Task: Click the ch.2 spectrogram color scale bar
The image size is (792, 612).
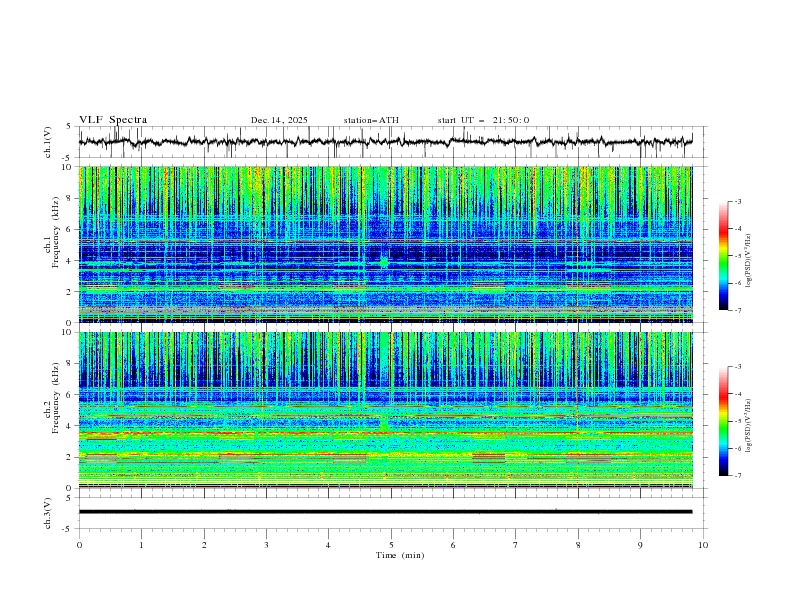Action: point(724,421)
